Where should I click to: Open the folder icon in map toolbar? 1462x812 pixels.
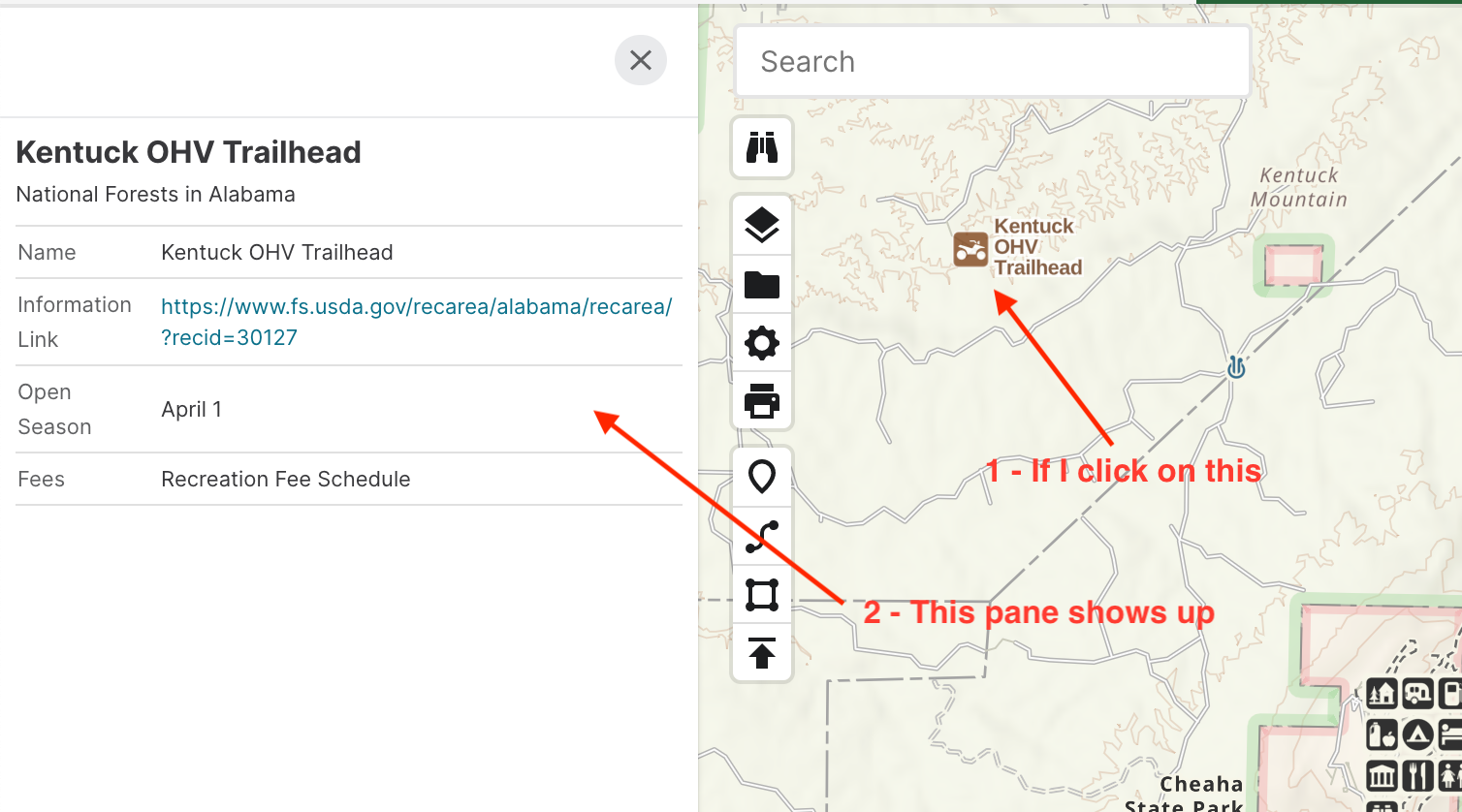pos(762,285)
